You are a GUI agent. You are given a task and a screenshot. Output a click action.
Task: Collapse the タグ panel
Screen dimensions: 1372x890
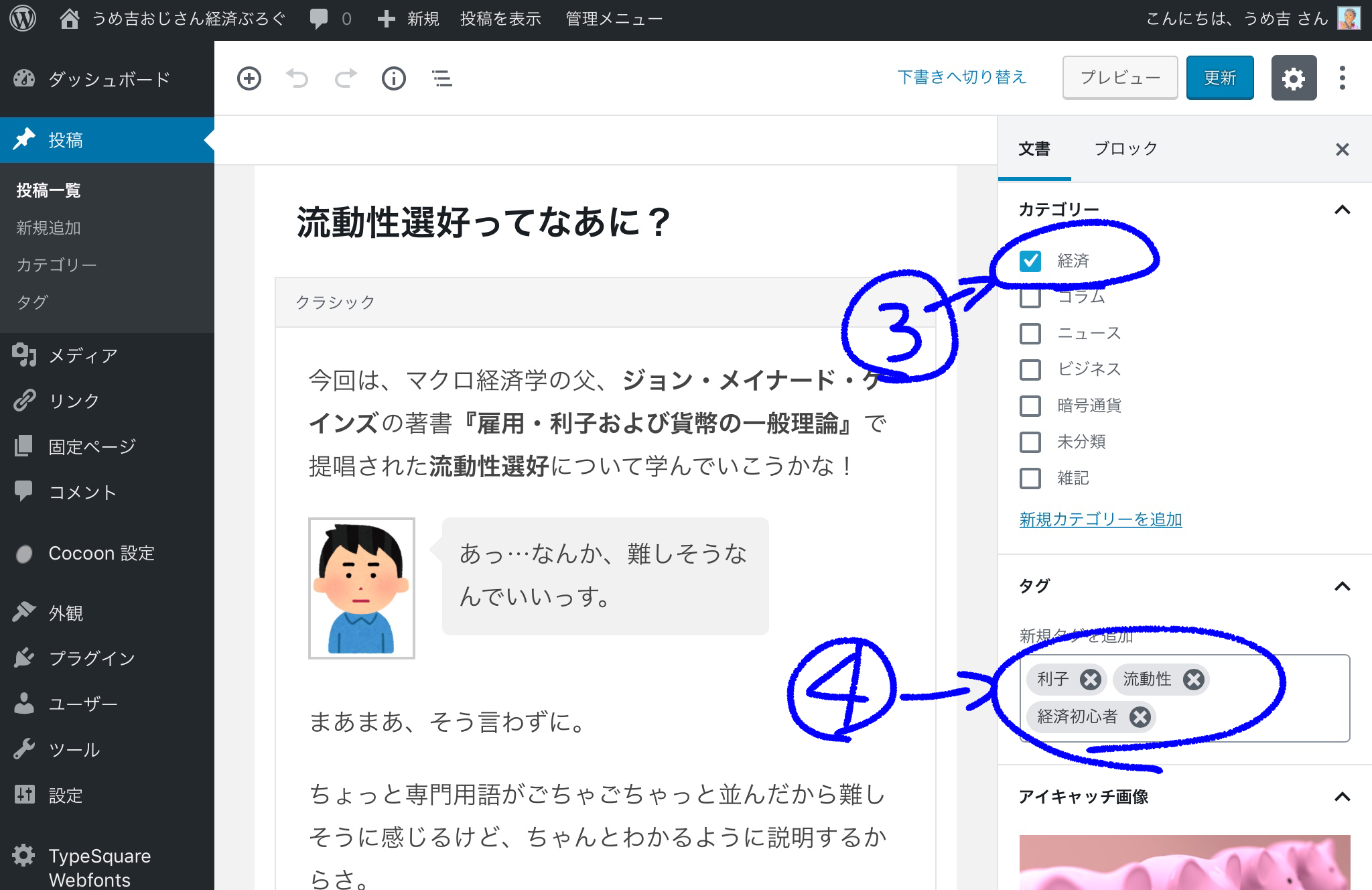tap(1342, 586)
